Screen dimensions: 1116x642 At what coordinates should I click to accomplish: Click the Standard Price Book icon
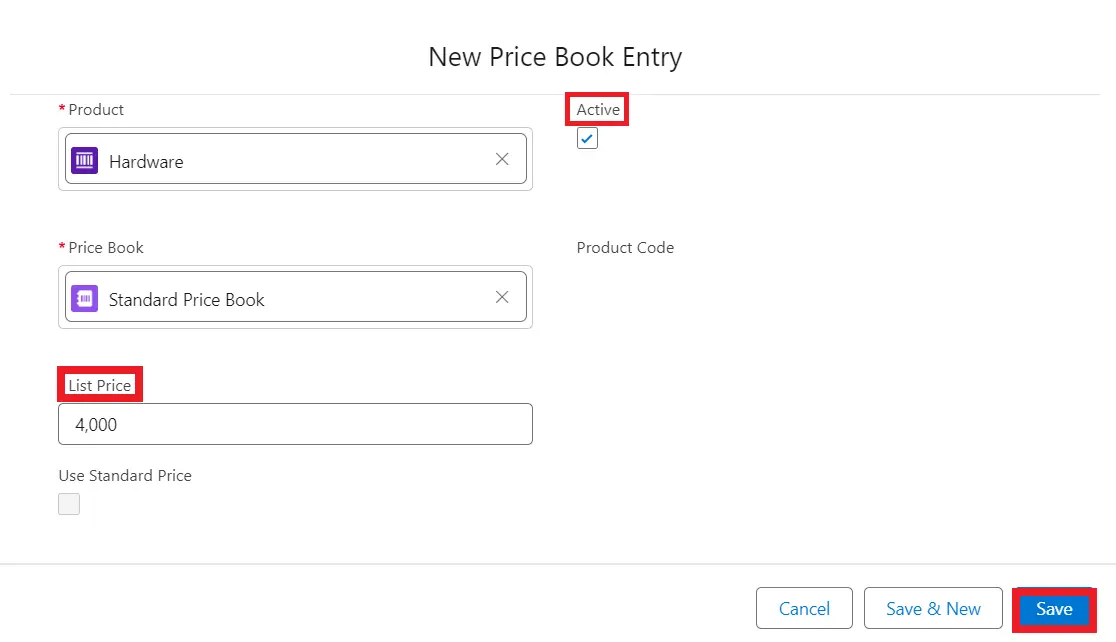pos(84,298)
